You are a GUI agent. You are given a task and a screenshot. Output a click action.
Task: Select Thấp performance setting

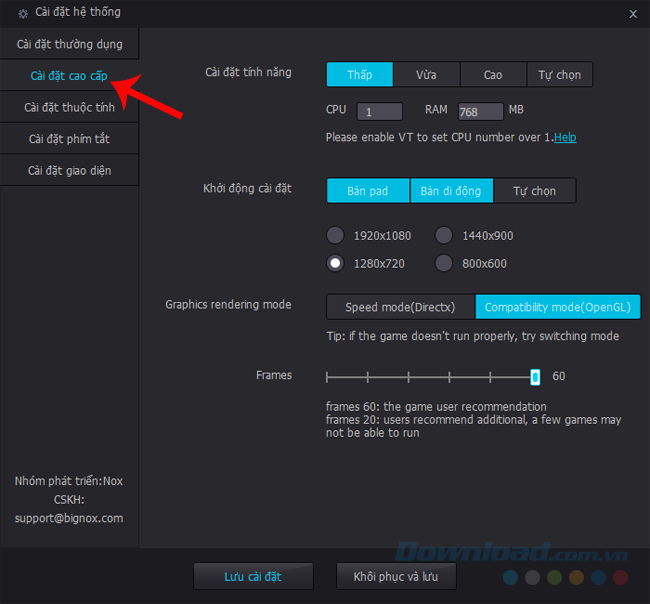(359, 75)
